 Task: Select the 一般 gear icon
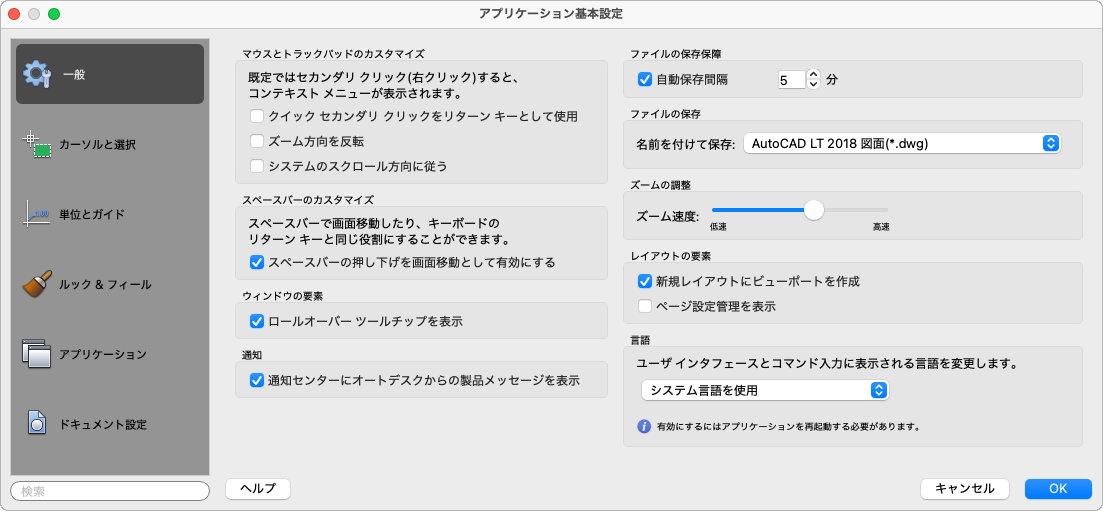37,74
